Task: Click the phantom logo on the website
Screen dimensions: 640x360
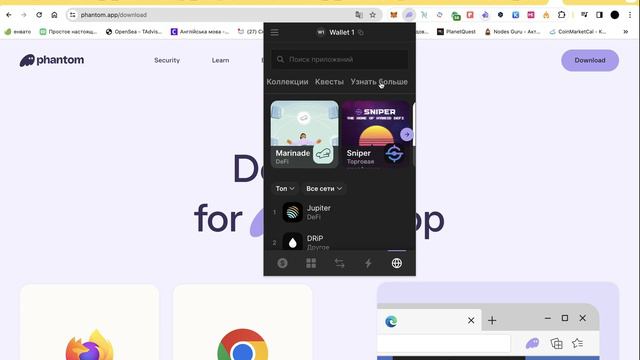Action: [52, 60]
